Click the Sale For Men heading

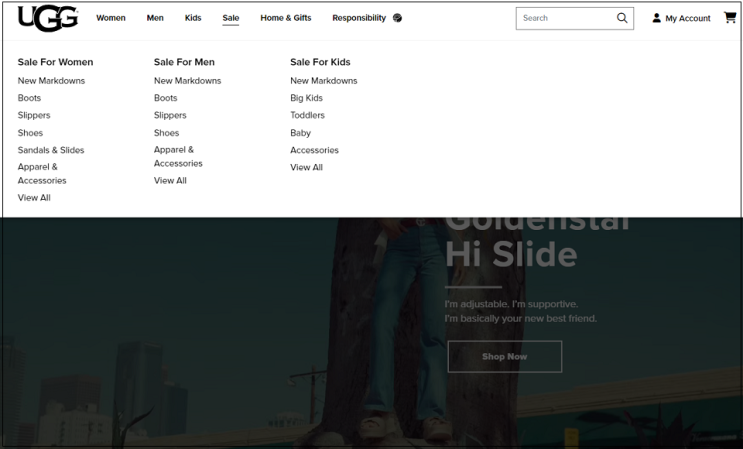(x=184, y=62)
